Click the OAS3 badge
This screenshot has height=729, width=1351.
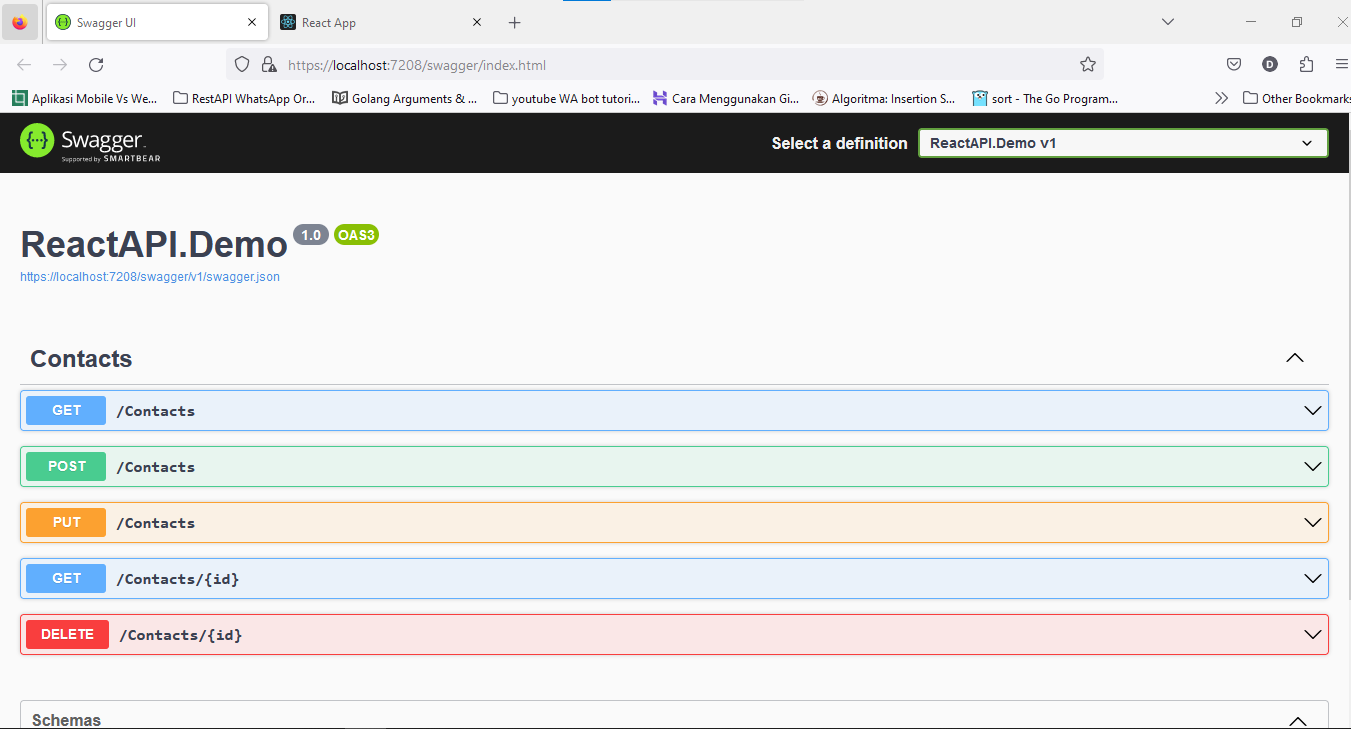356,235
